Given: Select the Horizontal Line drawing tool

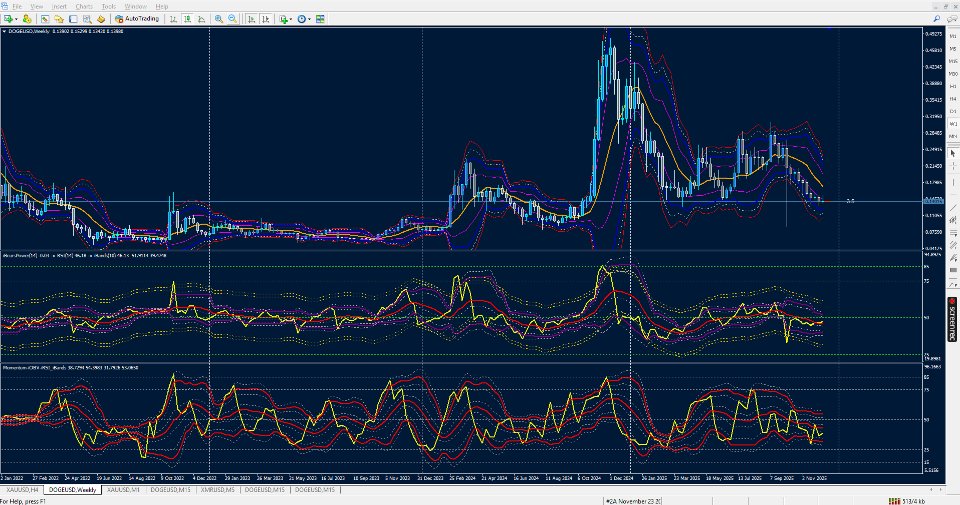Looking at the screenshot, I should tap(953, 195).
